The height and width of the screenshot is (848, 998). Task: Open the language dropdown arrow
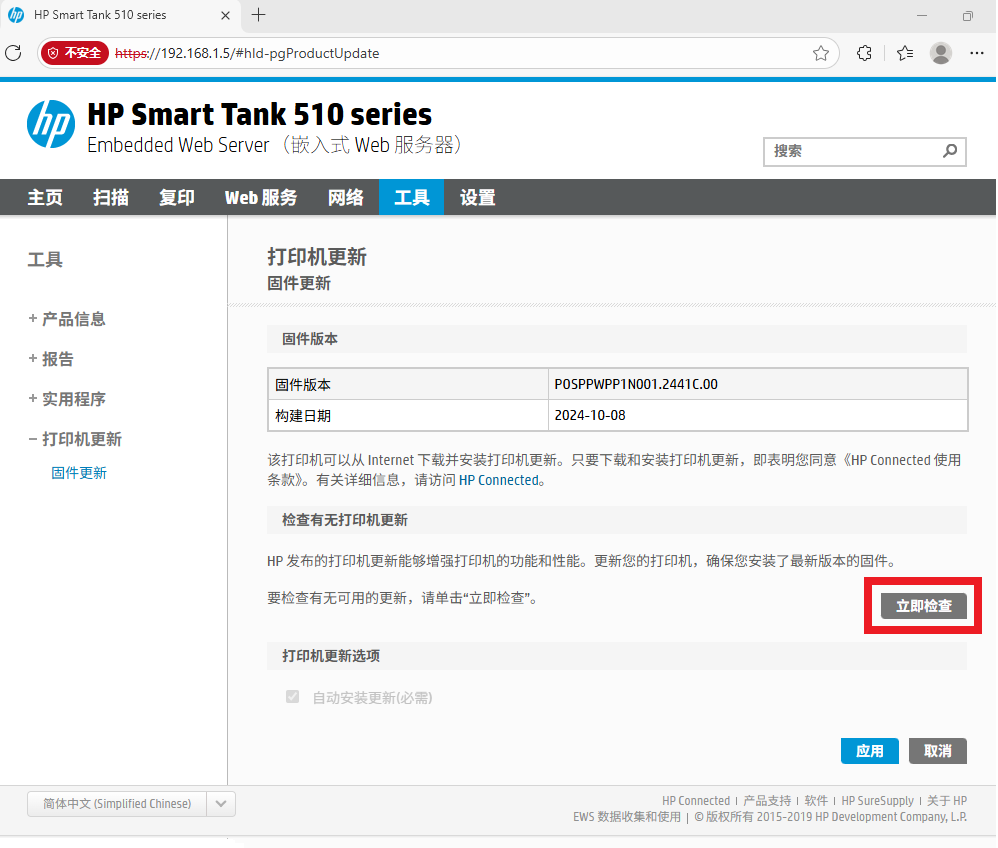[x=221, y=804]
